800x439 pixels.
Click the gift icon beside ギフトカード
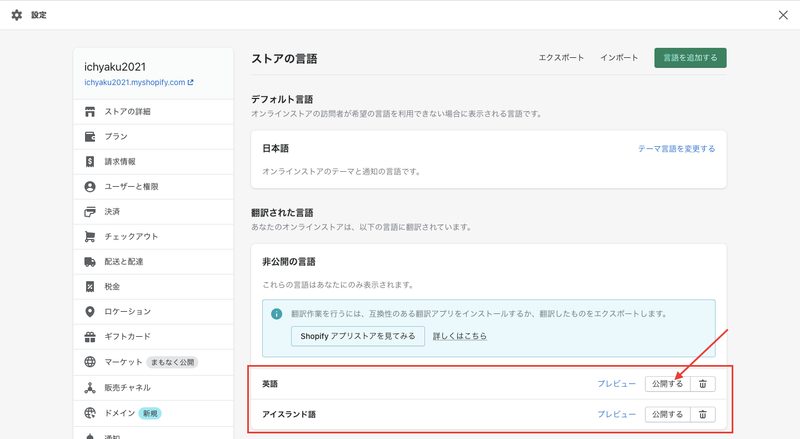point(90,336)
